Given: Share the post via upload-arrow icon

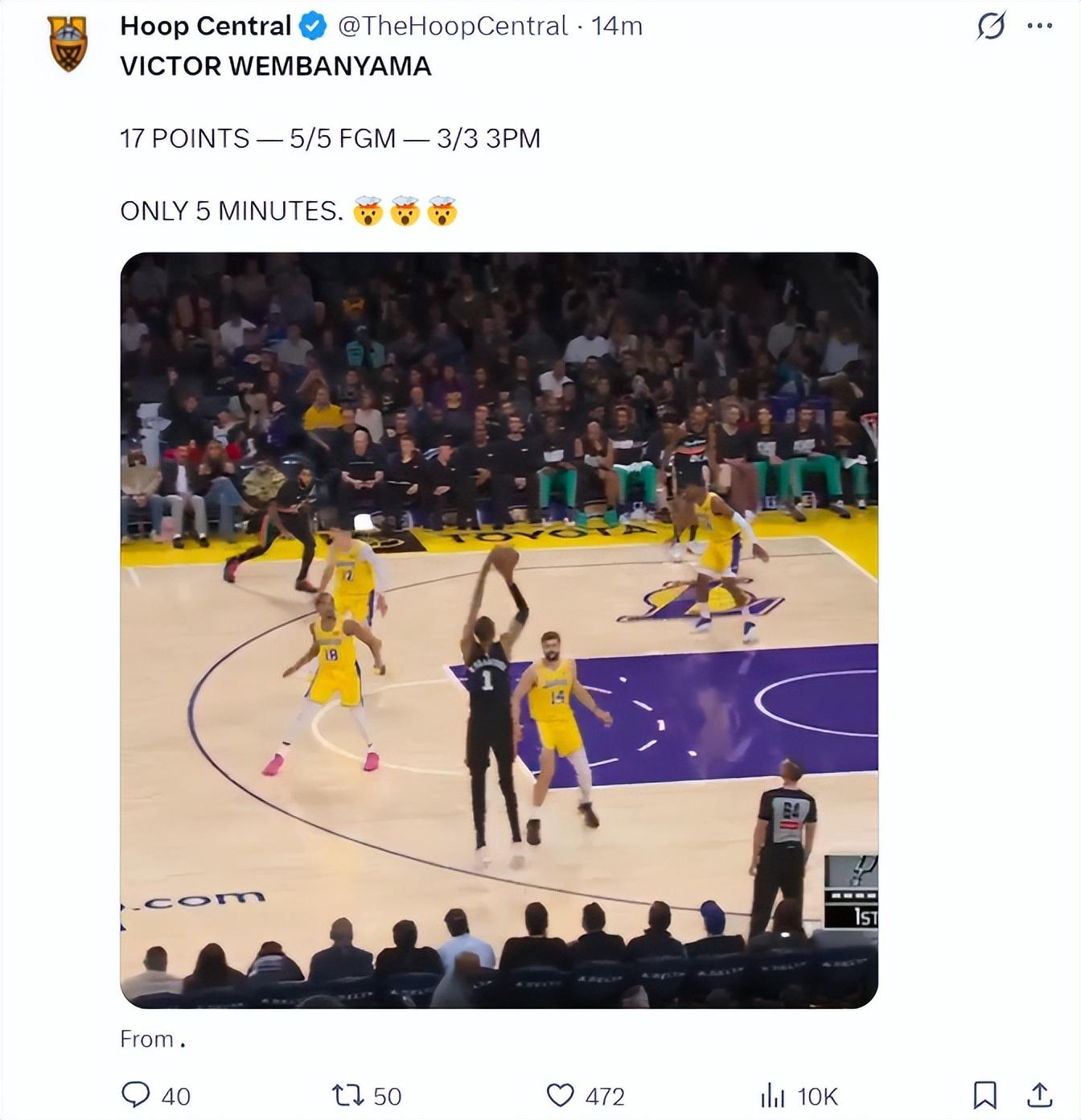Looking at the screenshot, I should (x=1040, y=1094).
